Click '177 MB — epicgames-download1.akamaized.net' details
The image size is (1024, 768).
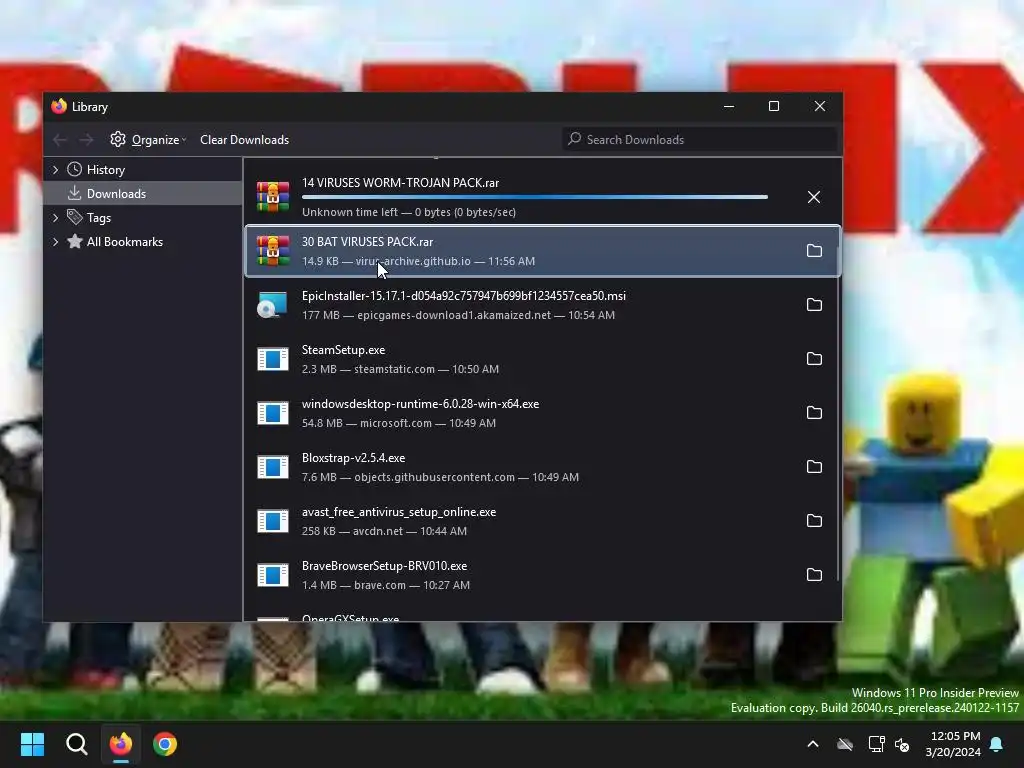(458, 315)
